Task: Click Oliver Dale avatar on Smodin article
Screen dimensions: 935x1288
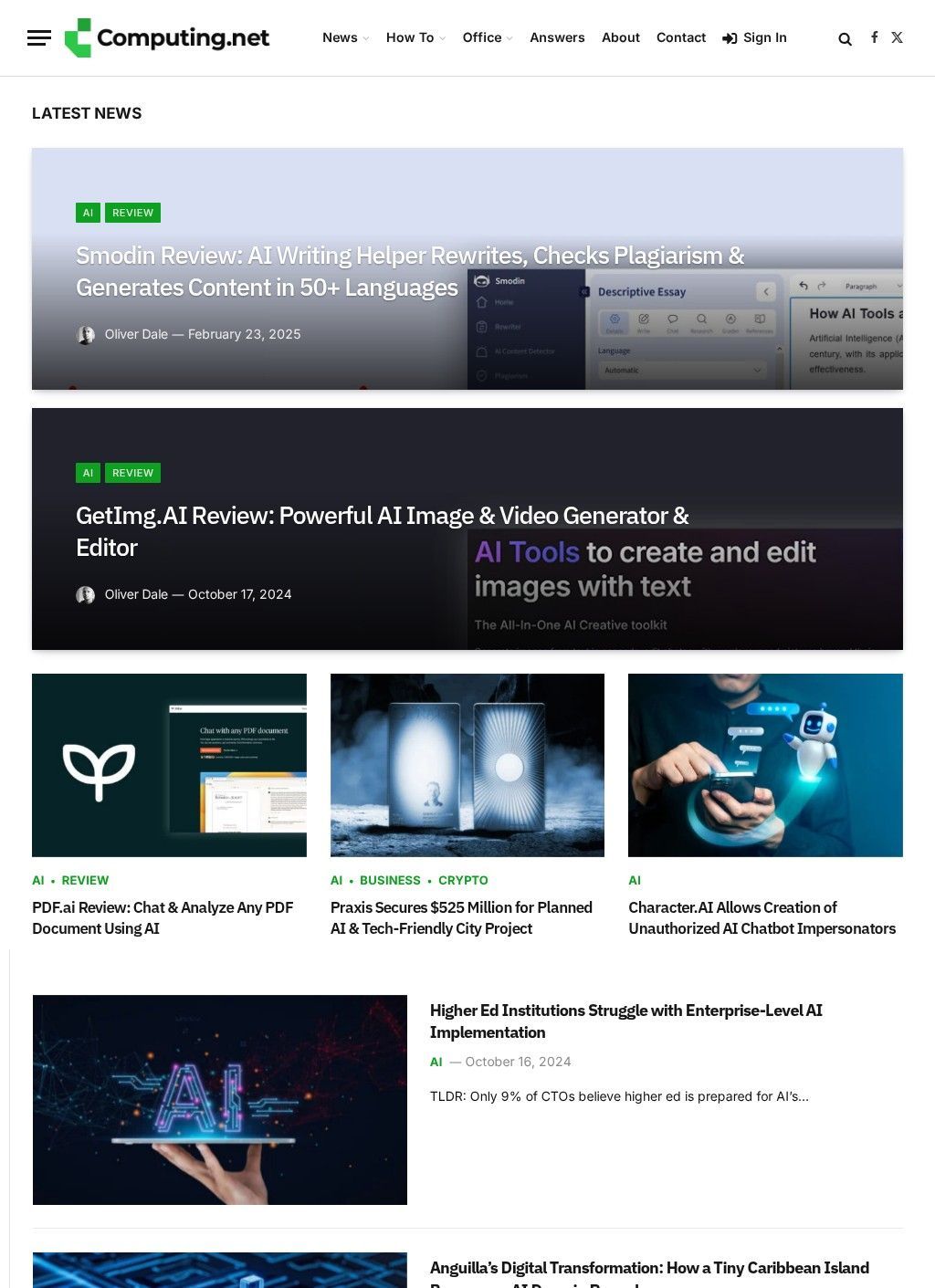Action: (86, 335)
